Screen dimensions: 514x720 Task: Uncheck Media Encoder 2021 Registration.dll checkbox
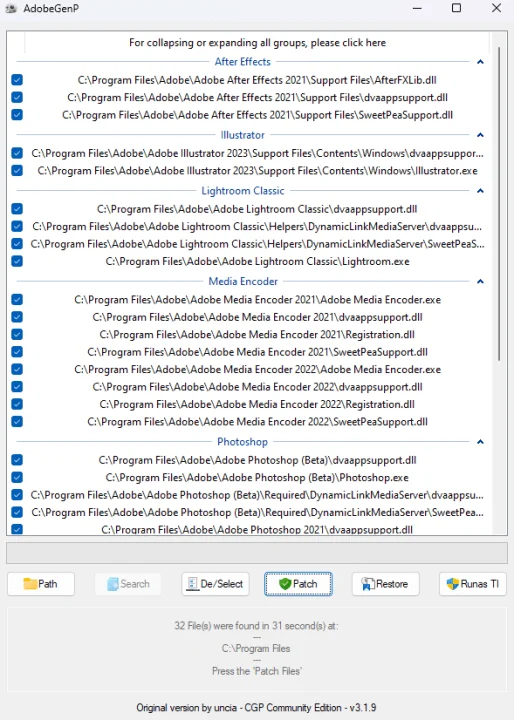17,334
